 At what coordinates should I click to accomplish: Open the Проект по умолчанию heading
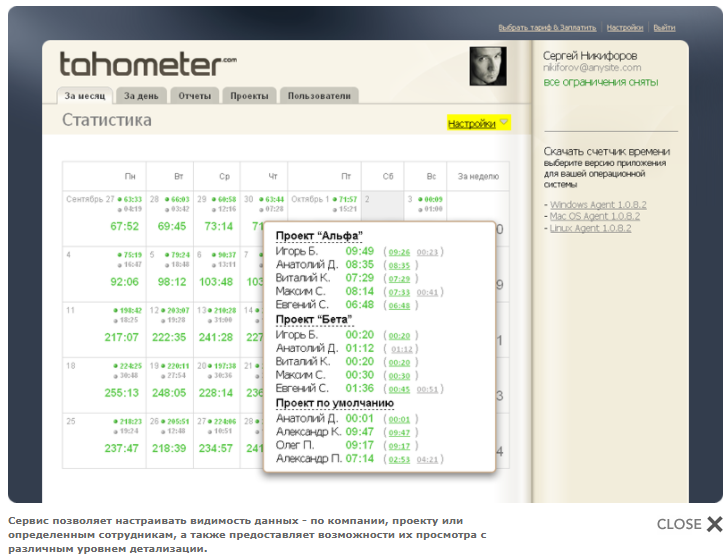(x=335, y=403)
